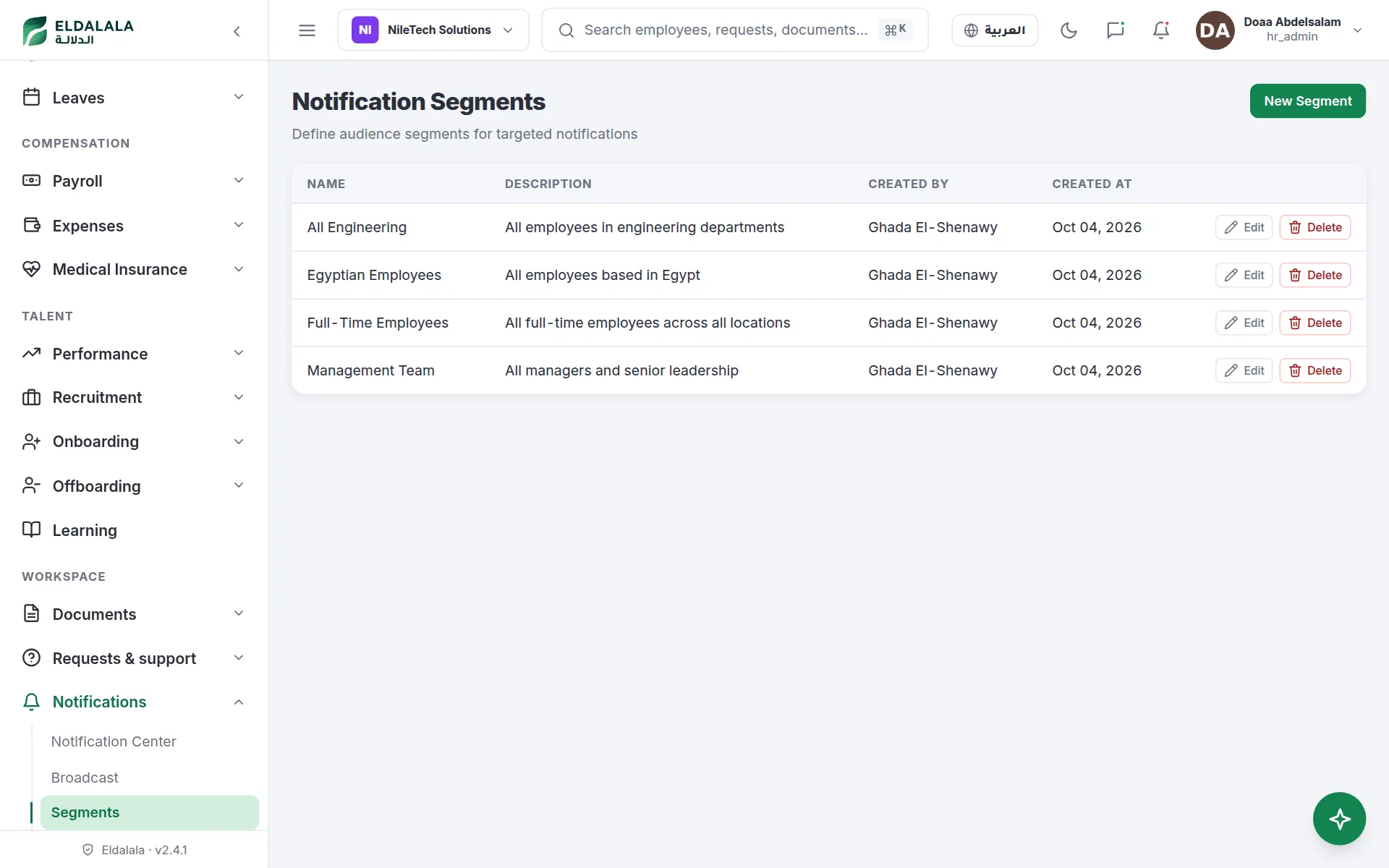Screen dimensions: 1389x868
Task: Click the Performance trend icon
Action: 31,354
